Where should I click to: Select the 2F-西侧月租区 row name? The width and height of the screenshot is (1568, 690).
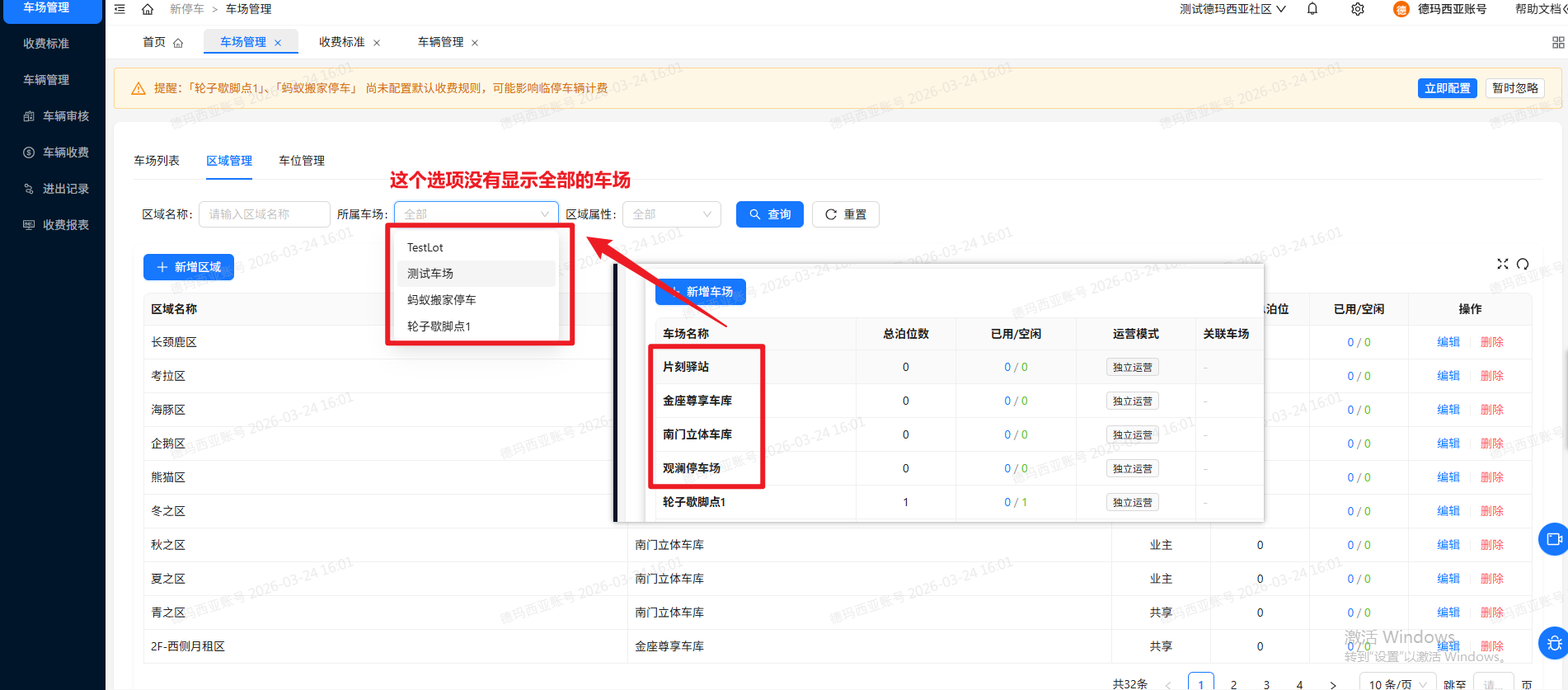(x=188, y=646)
